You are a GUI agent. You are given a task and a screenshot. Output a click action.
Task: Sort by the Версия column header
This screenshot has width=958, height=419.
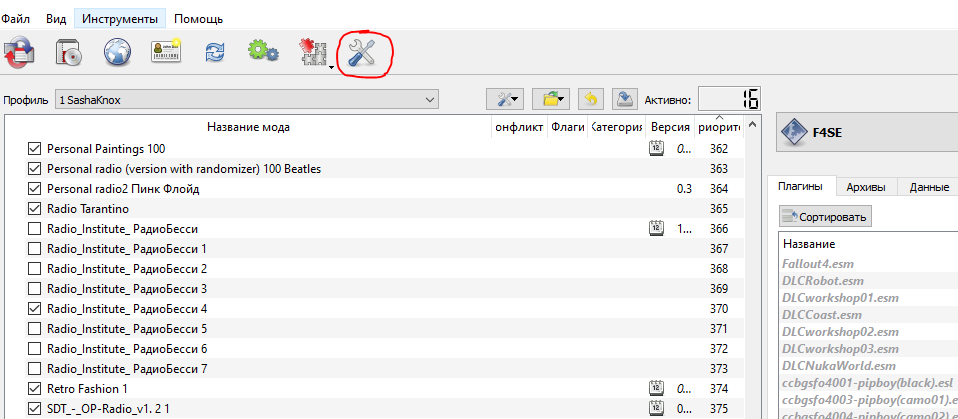(669, 127)
